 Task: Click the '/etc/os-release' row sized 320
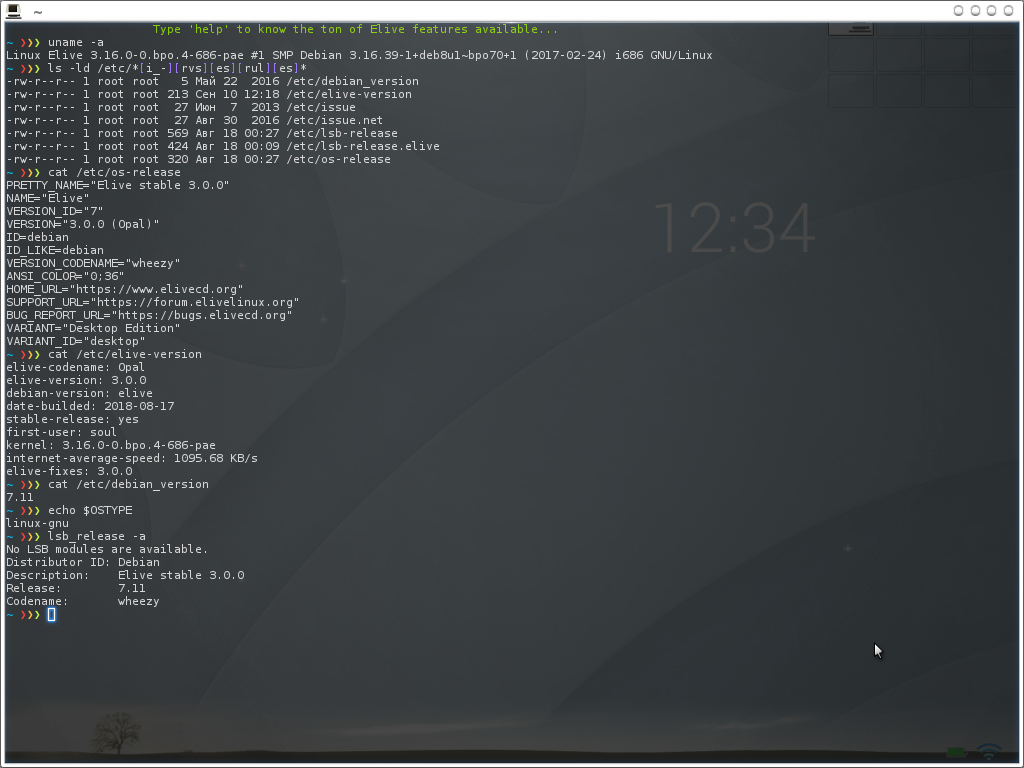[199, 160]
